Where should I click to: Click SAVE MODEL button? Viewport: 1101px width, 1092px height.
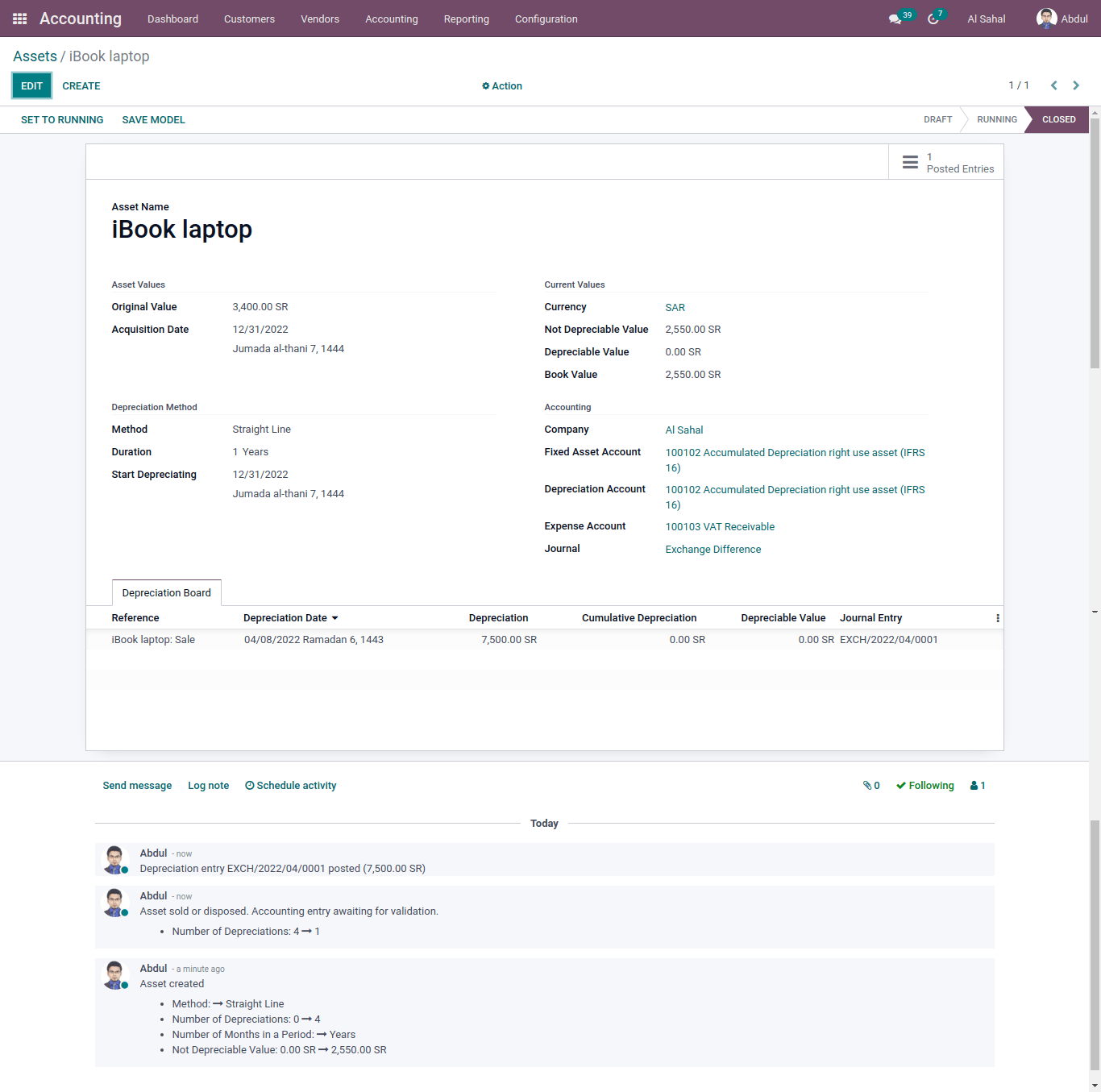154,120
